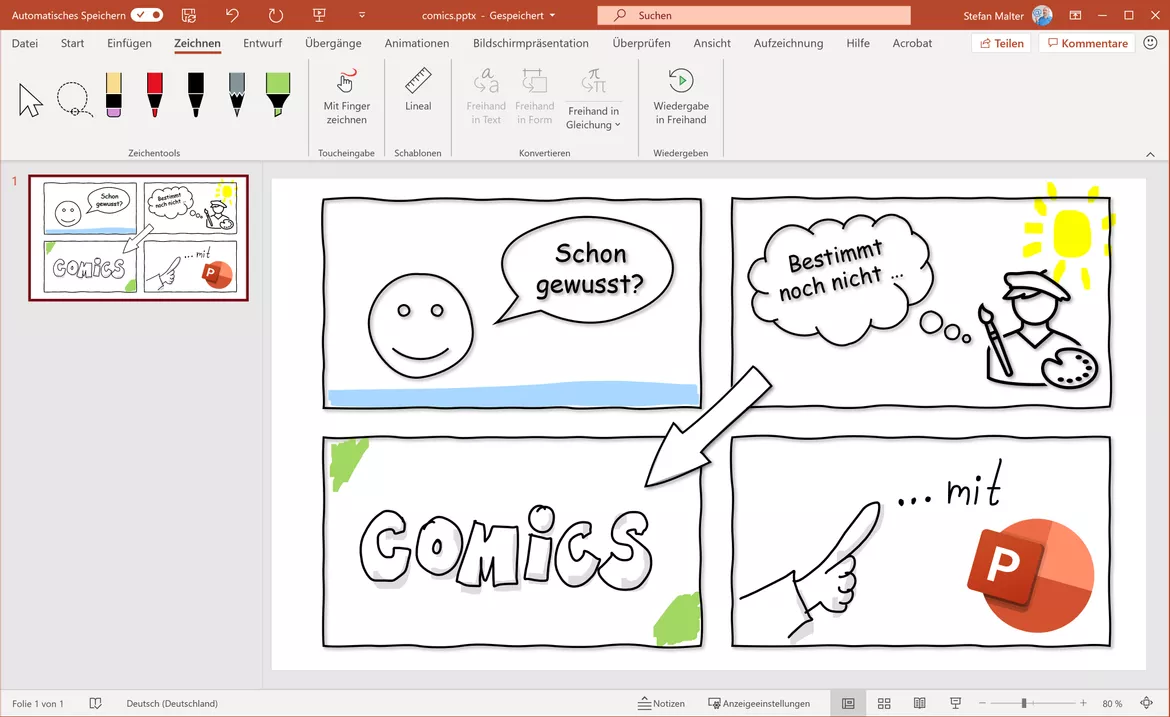Select the PowerPoint logo on slide
This screenshot has height=717, width=1170.
pos(1030,575)
